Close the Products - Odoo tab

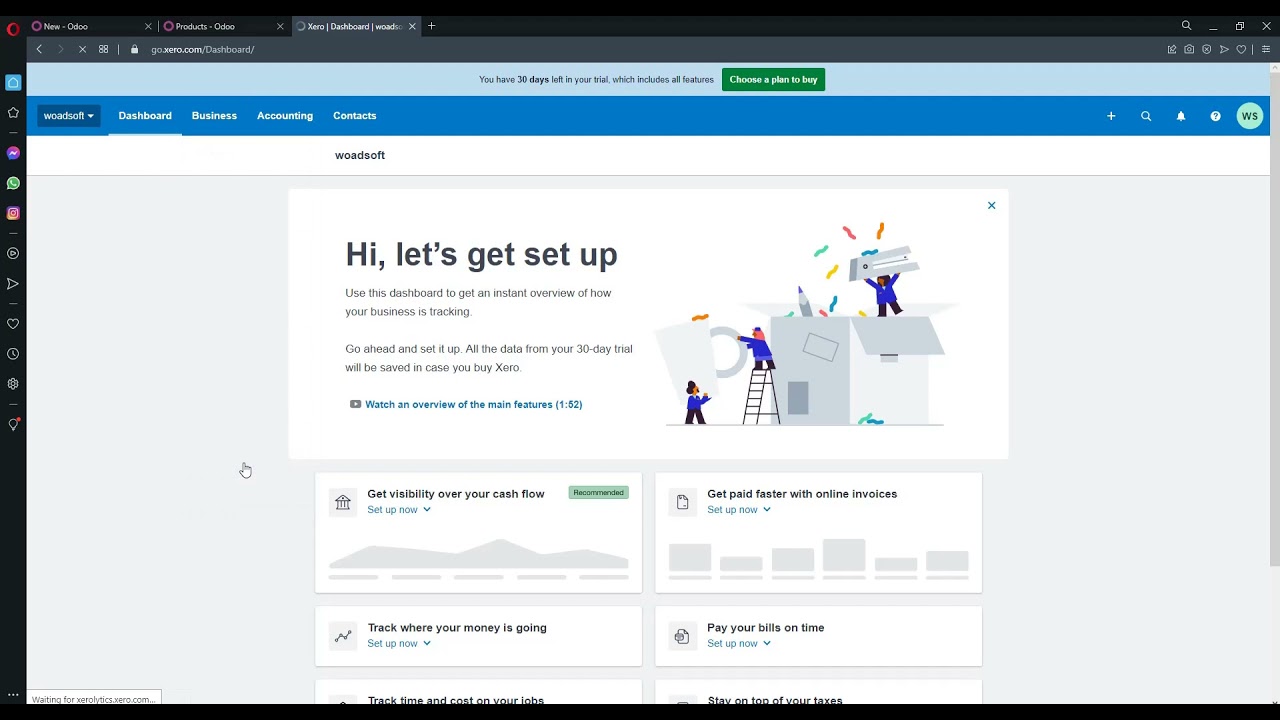point(280,26)
